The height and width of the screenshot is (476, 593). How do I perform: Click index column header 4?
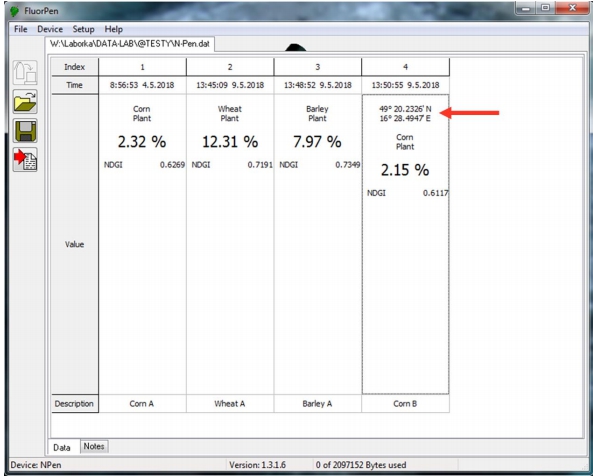pos(405,67)
